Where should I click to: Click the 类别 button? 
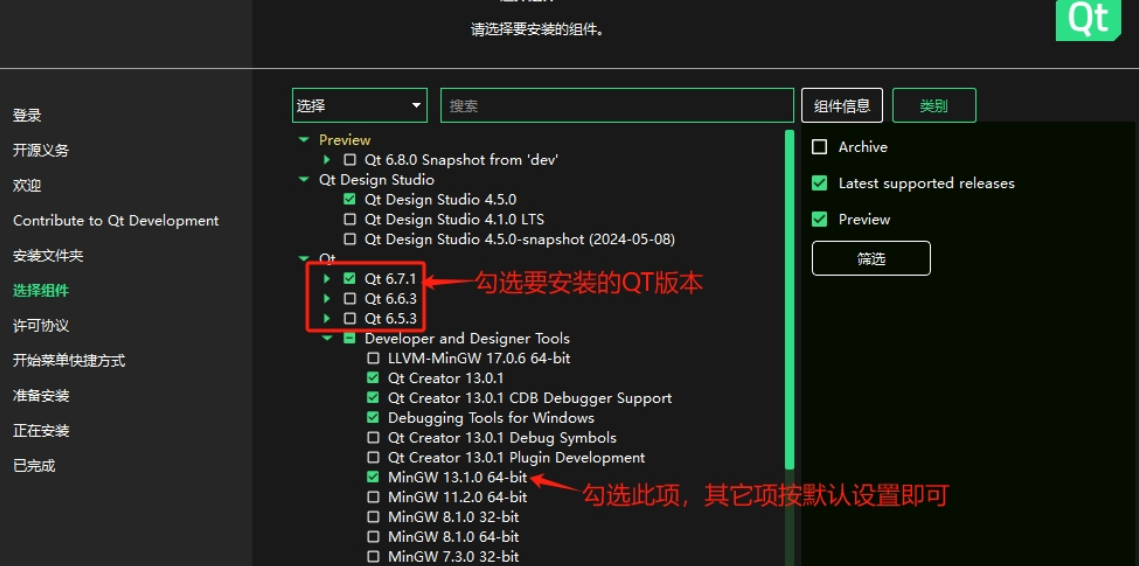[933, 105]
